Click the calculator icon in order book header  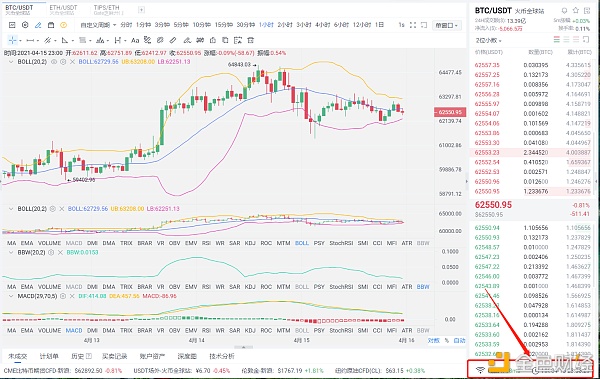click(x=587, y=10)
